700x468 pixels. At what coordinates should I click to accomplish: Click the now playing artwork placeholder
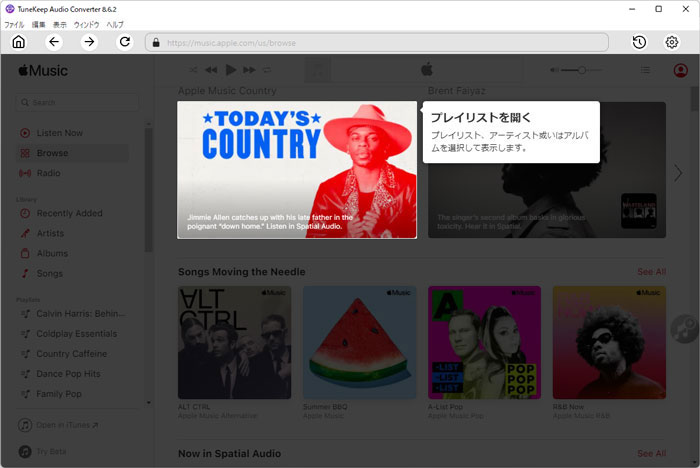(x=317, y=70)
